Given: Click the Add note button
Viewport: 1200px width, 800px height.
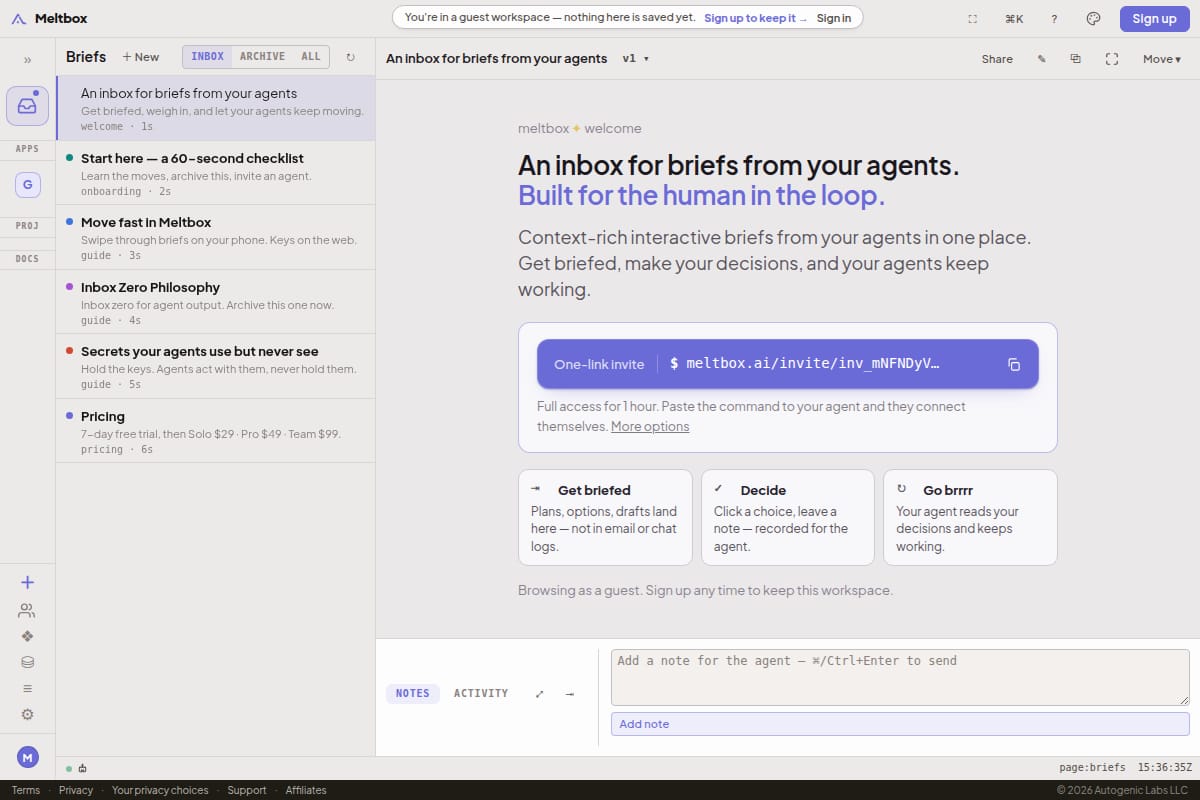Looking at the screenshot, I should click(x=900, y=724).
